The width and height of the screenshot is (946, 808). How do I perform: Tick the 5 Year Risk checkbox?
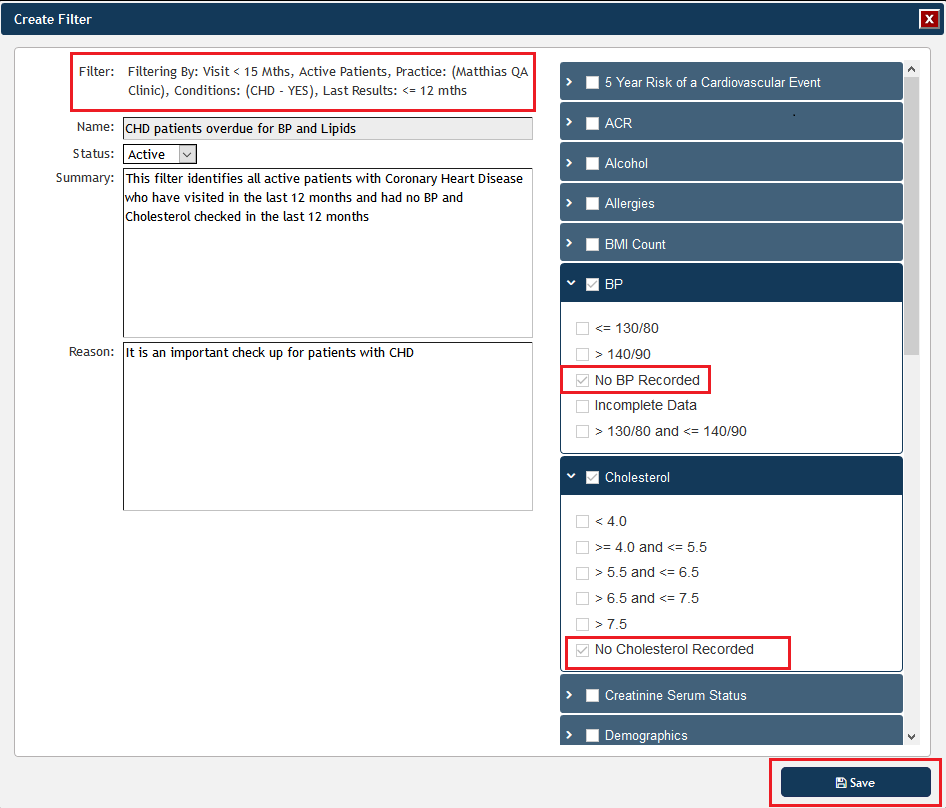(592, 82)
